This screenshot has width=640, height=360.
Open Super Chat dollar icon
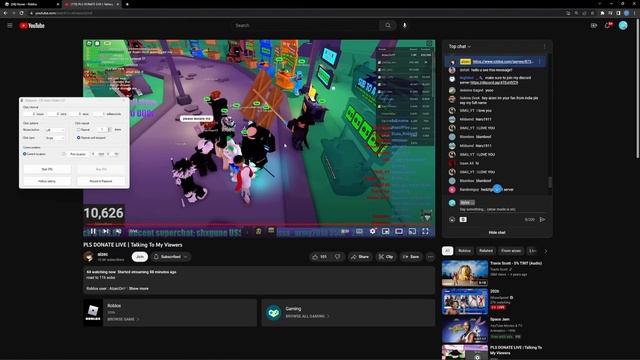[463, 220]
